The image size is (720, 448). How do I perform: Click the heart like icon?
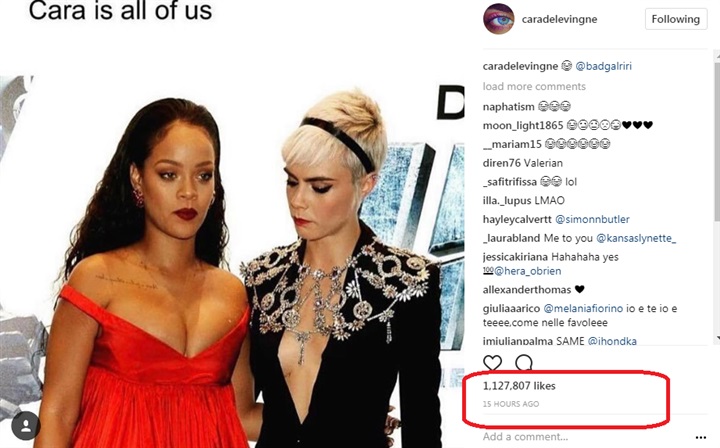[x=492, y=363]
